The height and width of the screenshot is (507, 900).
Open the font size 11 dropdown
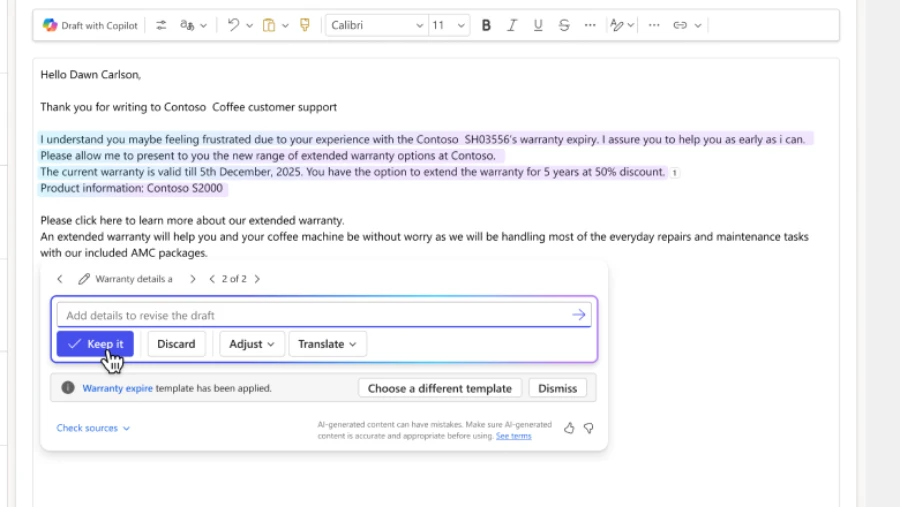click(x=449, y=26)
